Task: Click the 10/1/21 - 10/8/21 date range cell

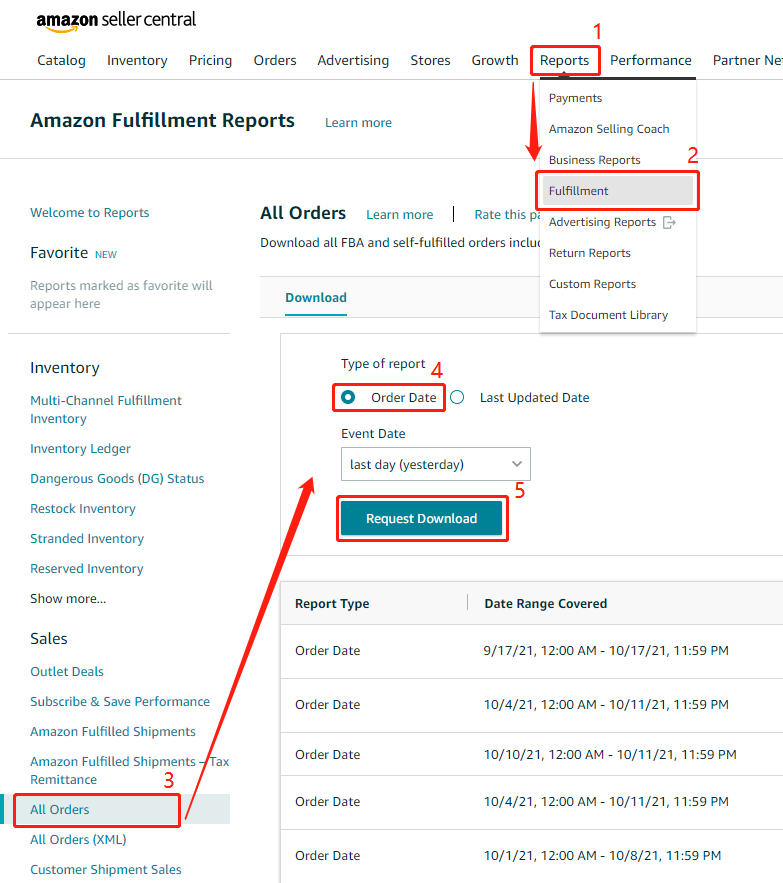Action: (x=602, y=855)
